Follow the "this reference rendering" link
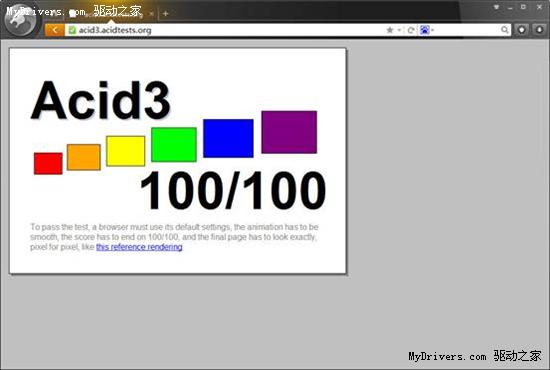The width and height of the screenshot is (550, 370). (139, 247)
